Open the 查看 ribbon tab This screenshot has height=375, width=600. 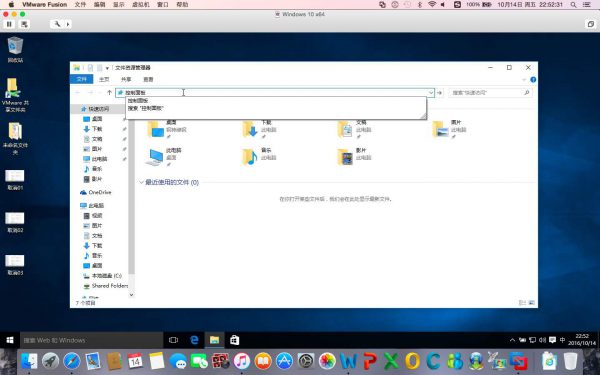click(x=148, y=79)
